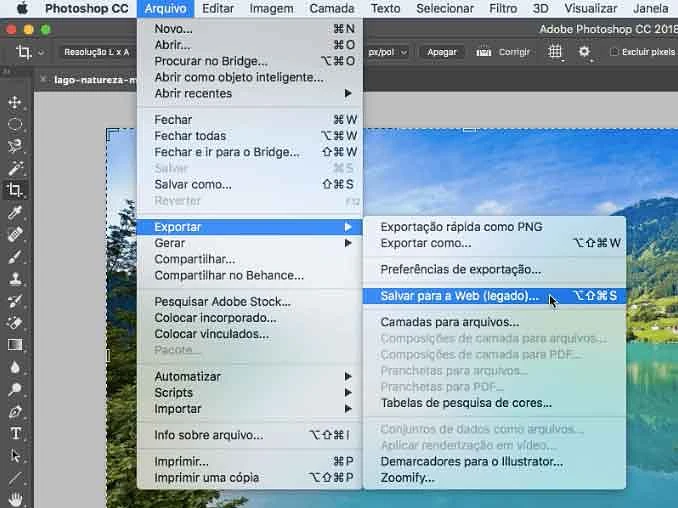Expand the Automatizar submenu
The width and height of the screenshot is (678, 508).
[250, 377]
